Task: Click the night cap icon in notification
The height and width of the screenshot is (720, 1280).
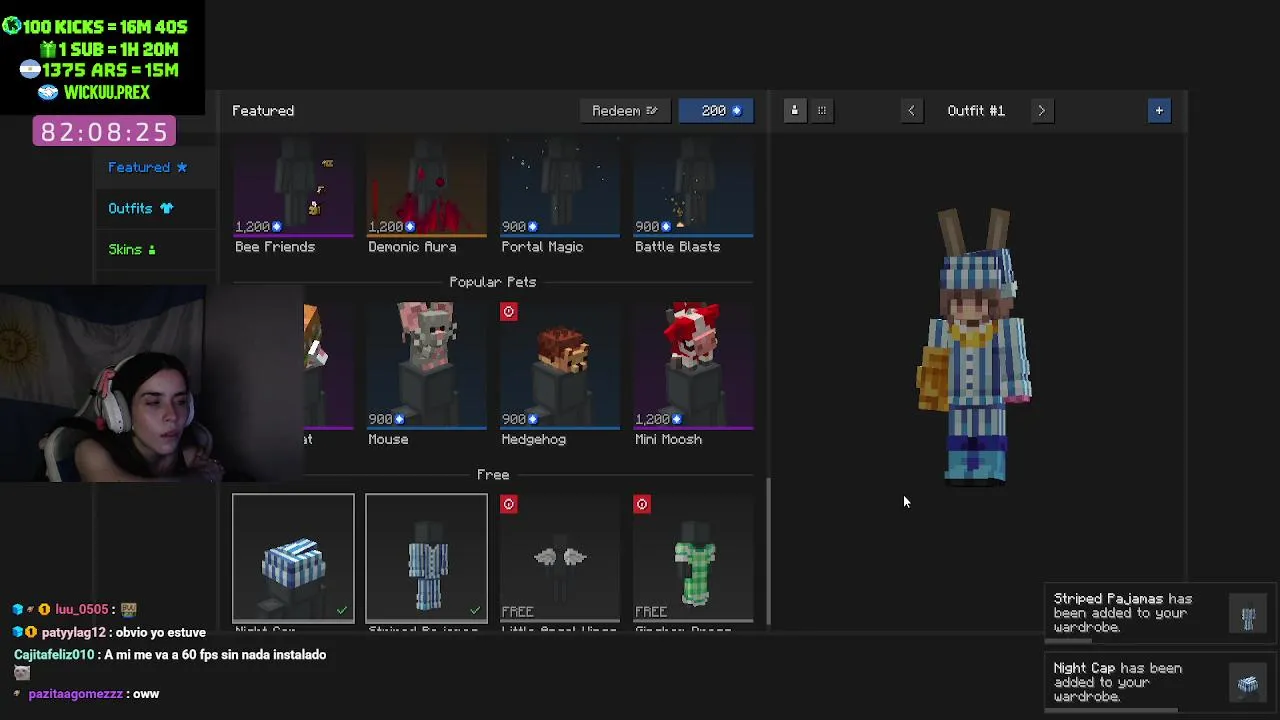Action: [1248, 684]
